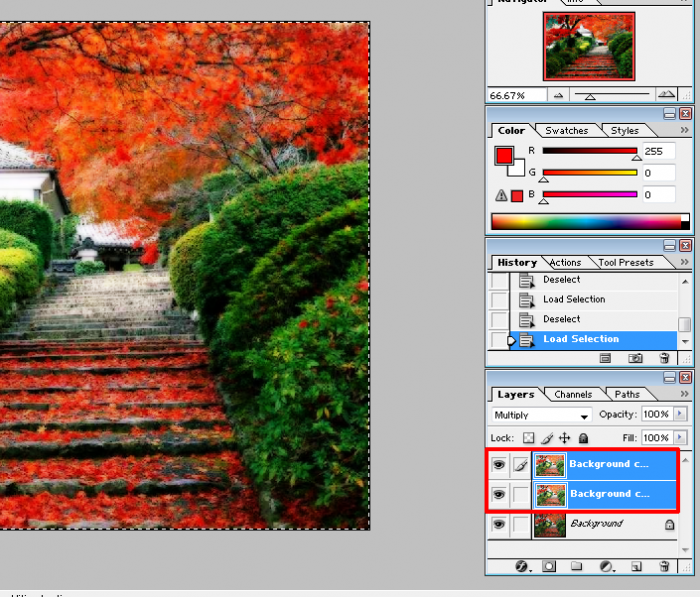Switch to the Swatches tab

[x=567, y=130]
